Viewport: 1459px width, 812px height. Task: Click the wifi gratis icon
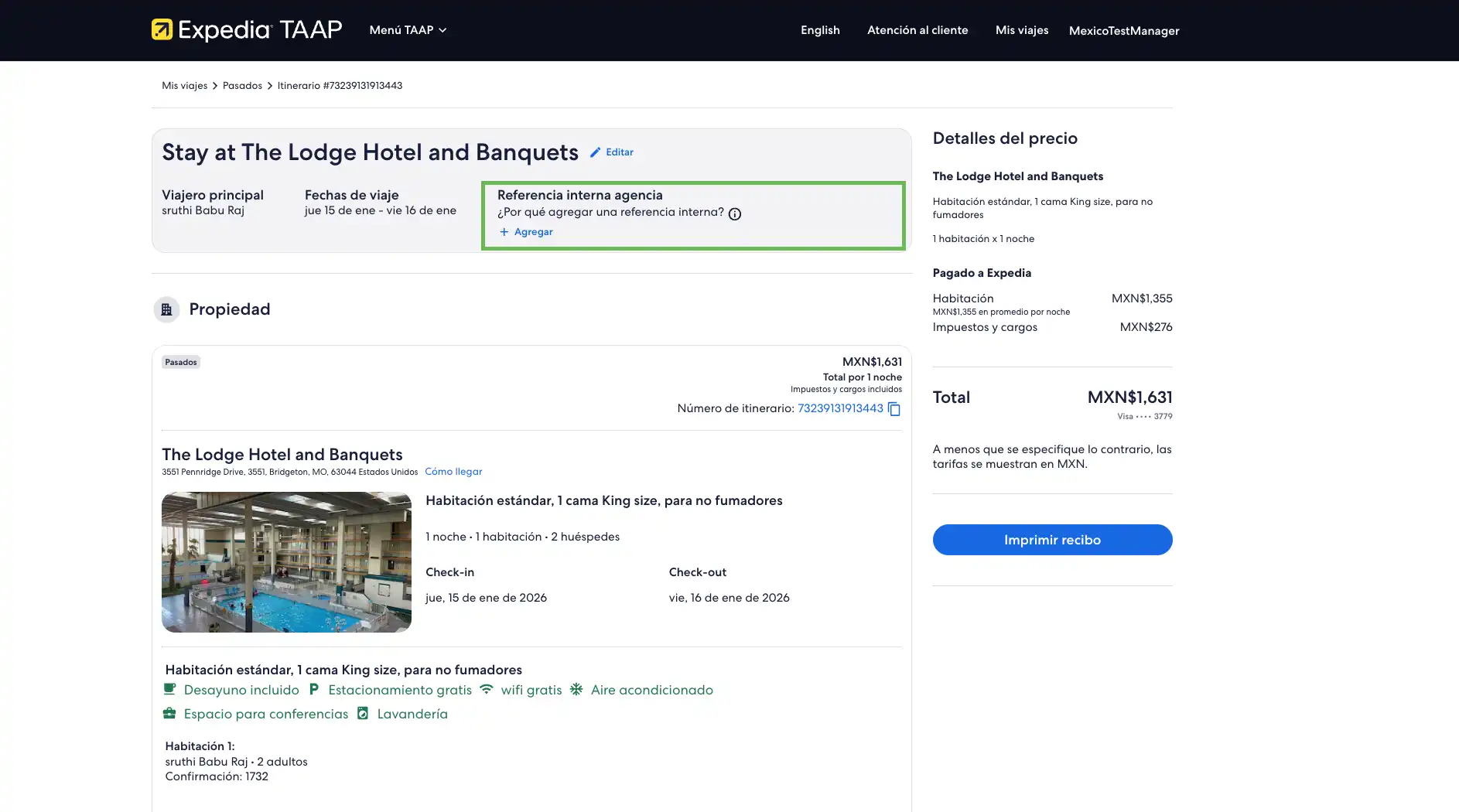[x=487, y=689]
